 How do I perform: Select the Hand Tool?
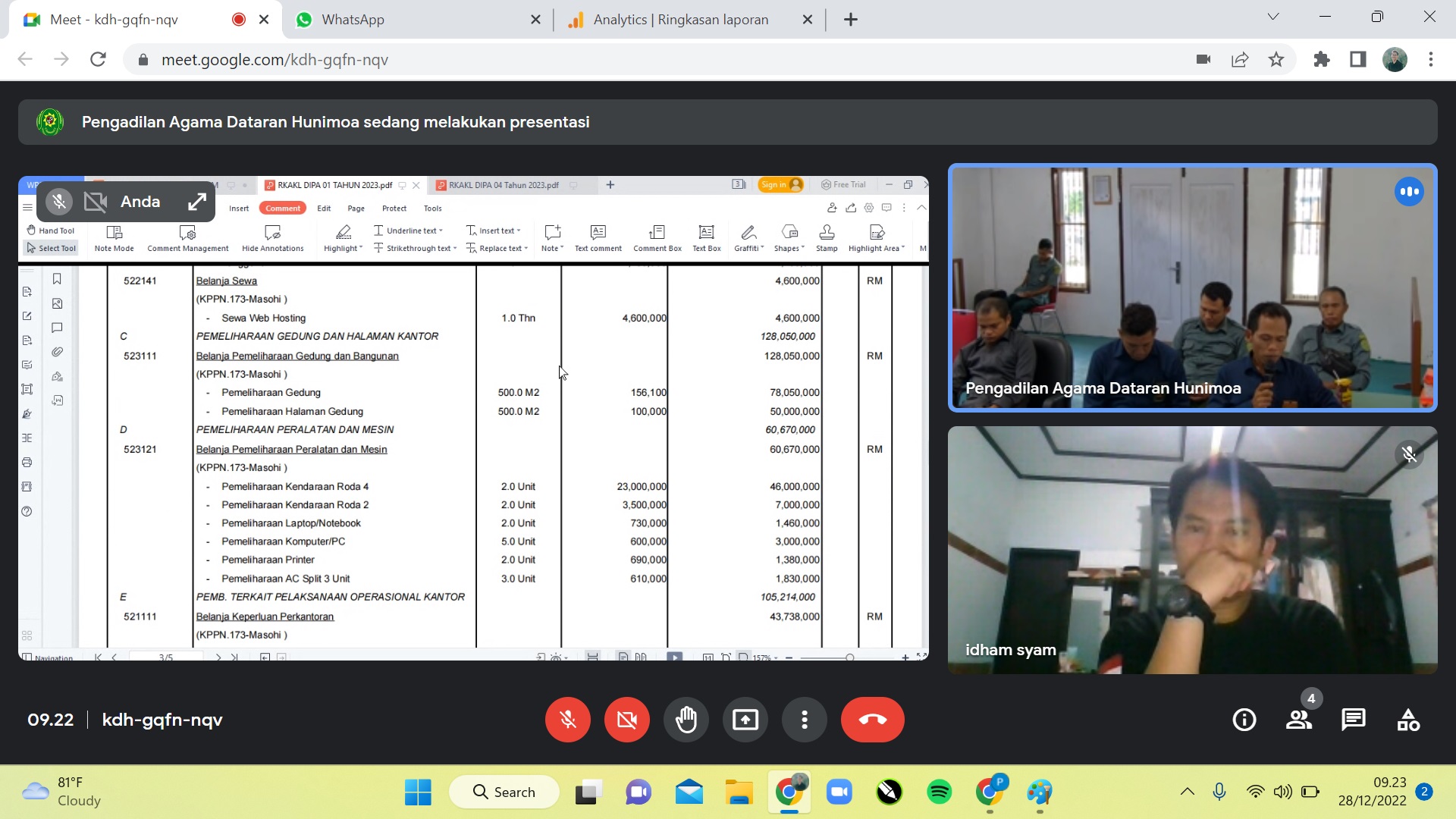51,230
